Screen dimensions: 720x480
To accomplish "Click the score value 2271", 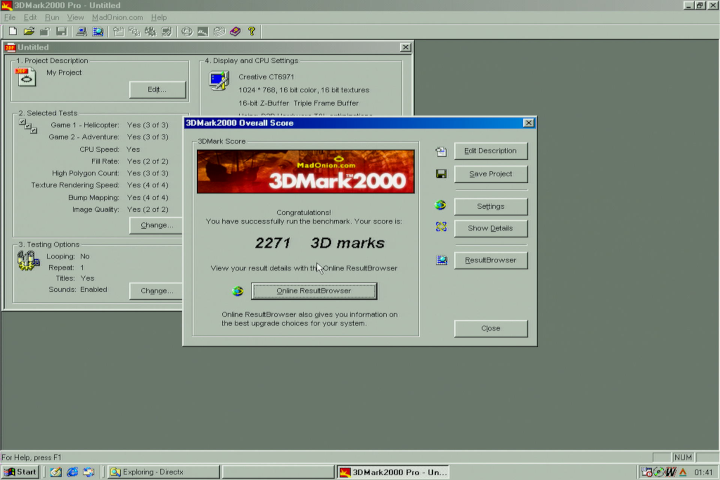I will 273,243.
